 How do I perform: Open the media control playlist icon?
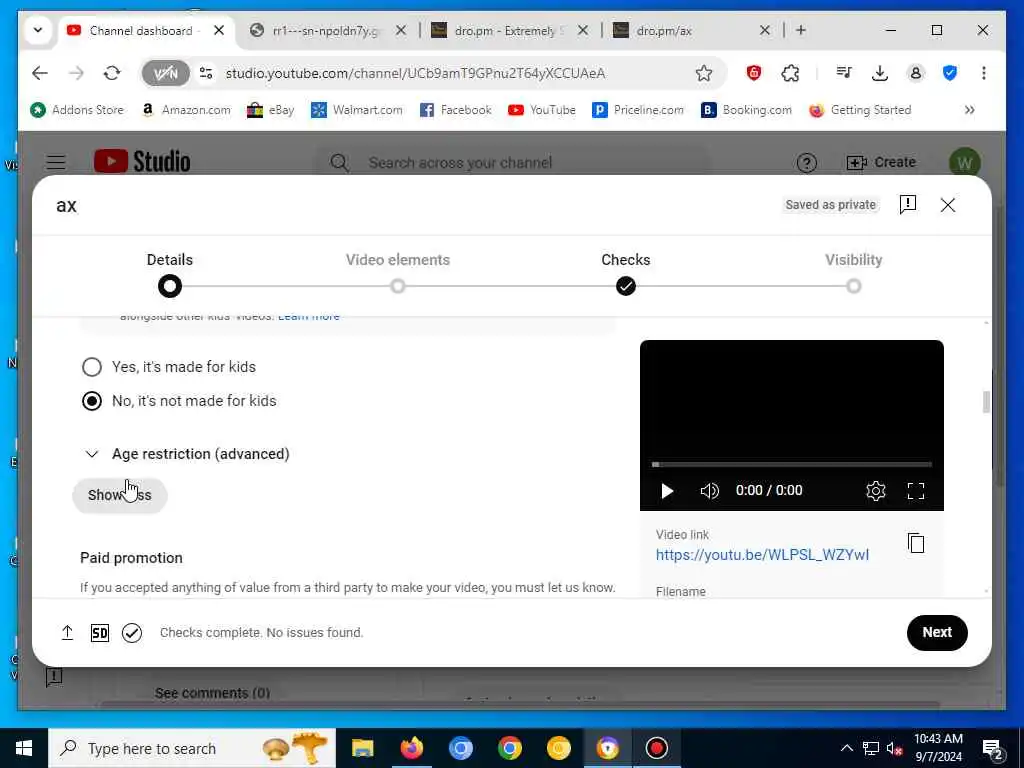(x=844, y=73)
